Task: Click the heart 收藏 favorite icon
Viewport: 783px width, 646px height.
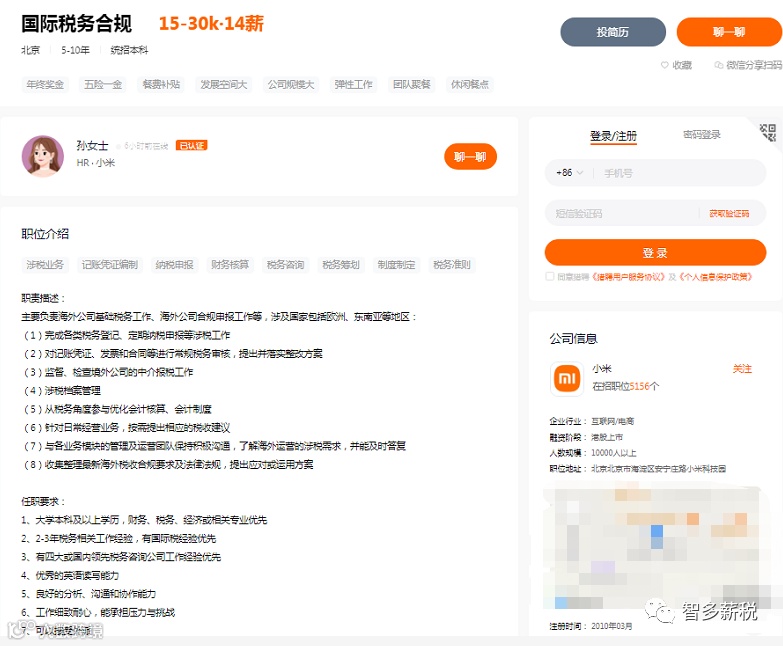Action: (665, 65)
